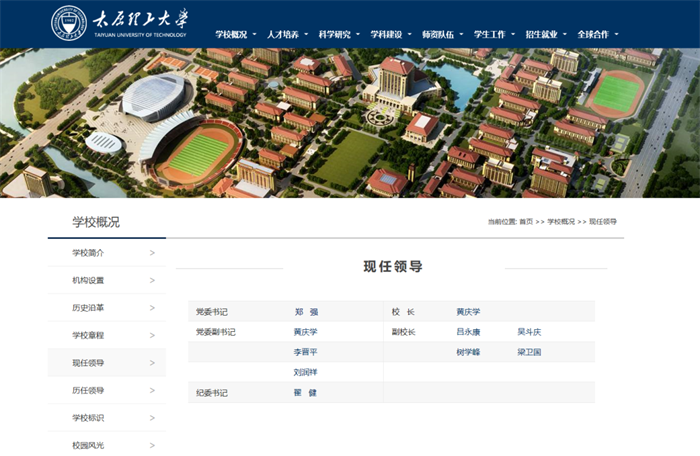Expand the 学科建设 dropdown arrow

coord(411,35)
